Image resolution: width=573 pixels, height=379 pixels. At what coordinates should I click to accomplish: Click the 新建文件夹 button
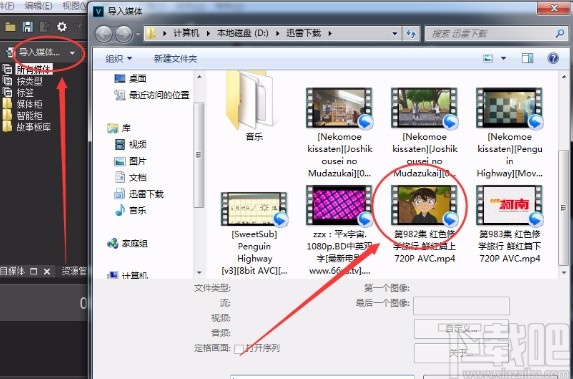pos(175,58)
